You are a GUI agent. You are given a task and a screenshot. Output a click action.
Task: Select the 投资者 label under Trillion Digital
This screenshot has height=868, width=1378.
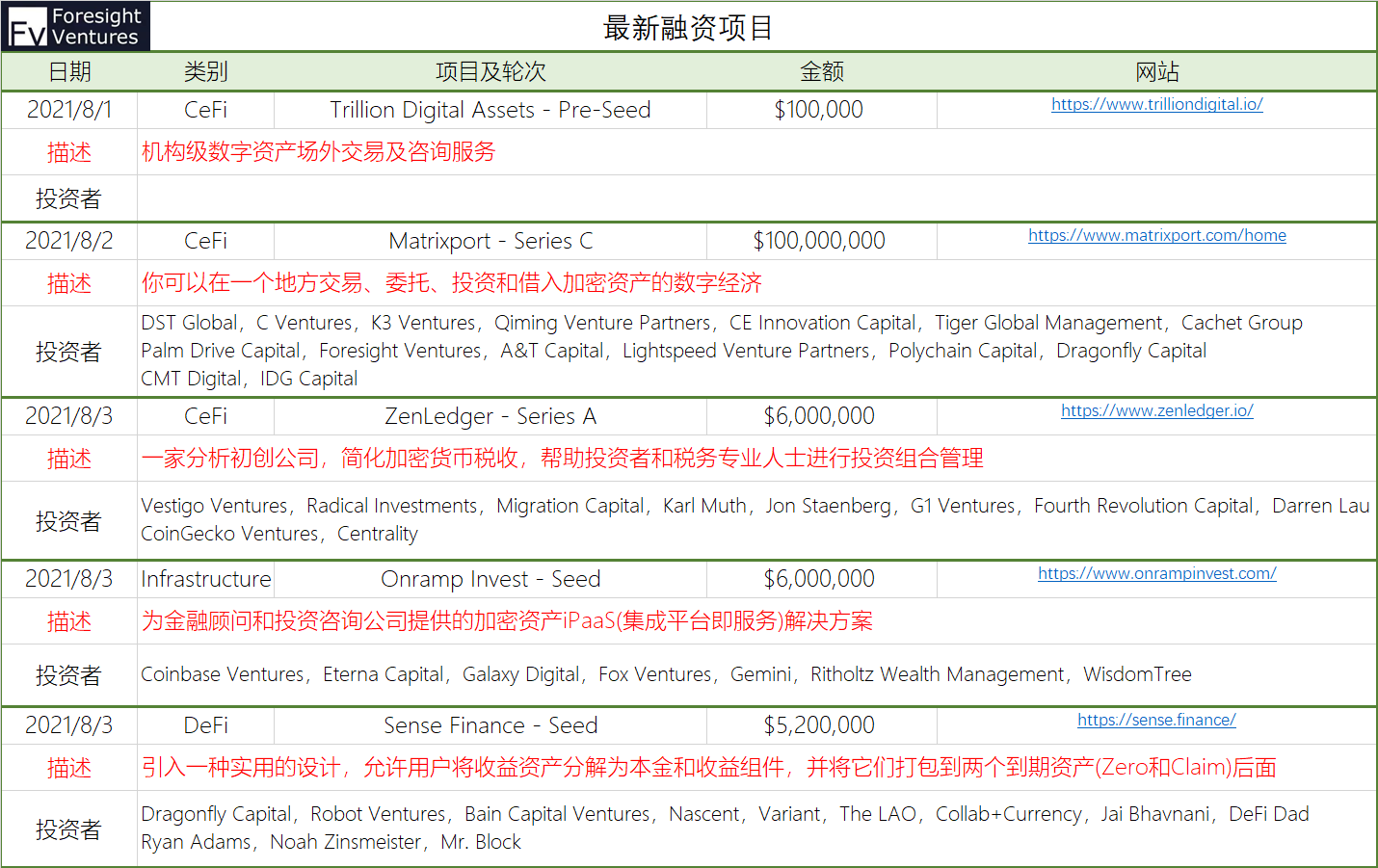pos(69,198)
